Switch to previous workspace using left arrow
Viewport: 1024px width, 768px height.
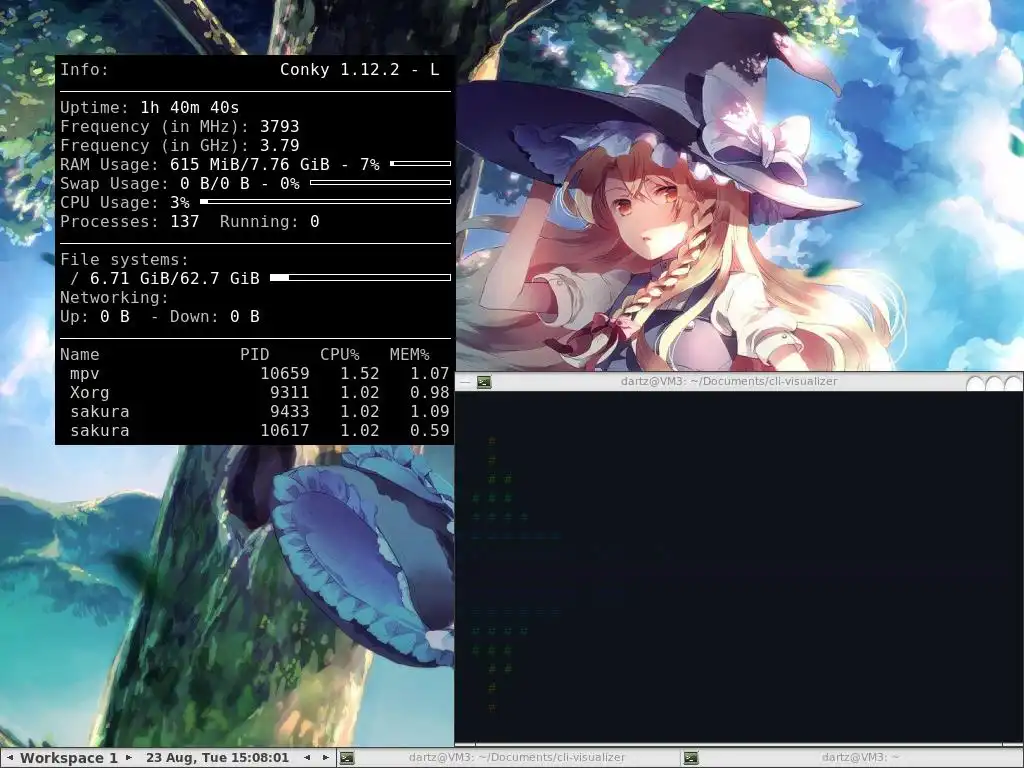pos(10,758)
